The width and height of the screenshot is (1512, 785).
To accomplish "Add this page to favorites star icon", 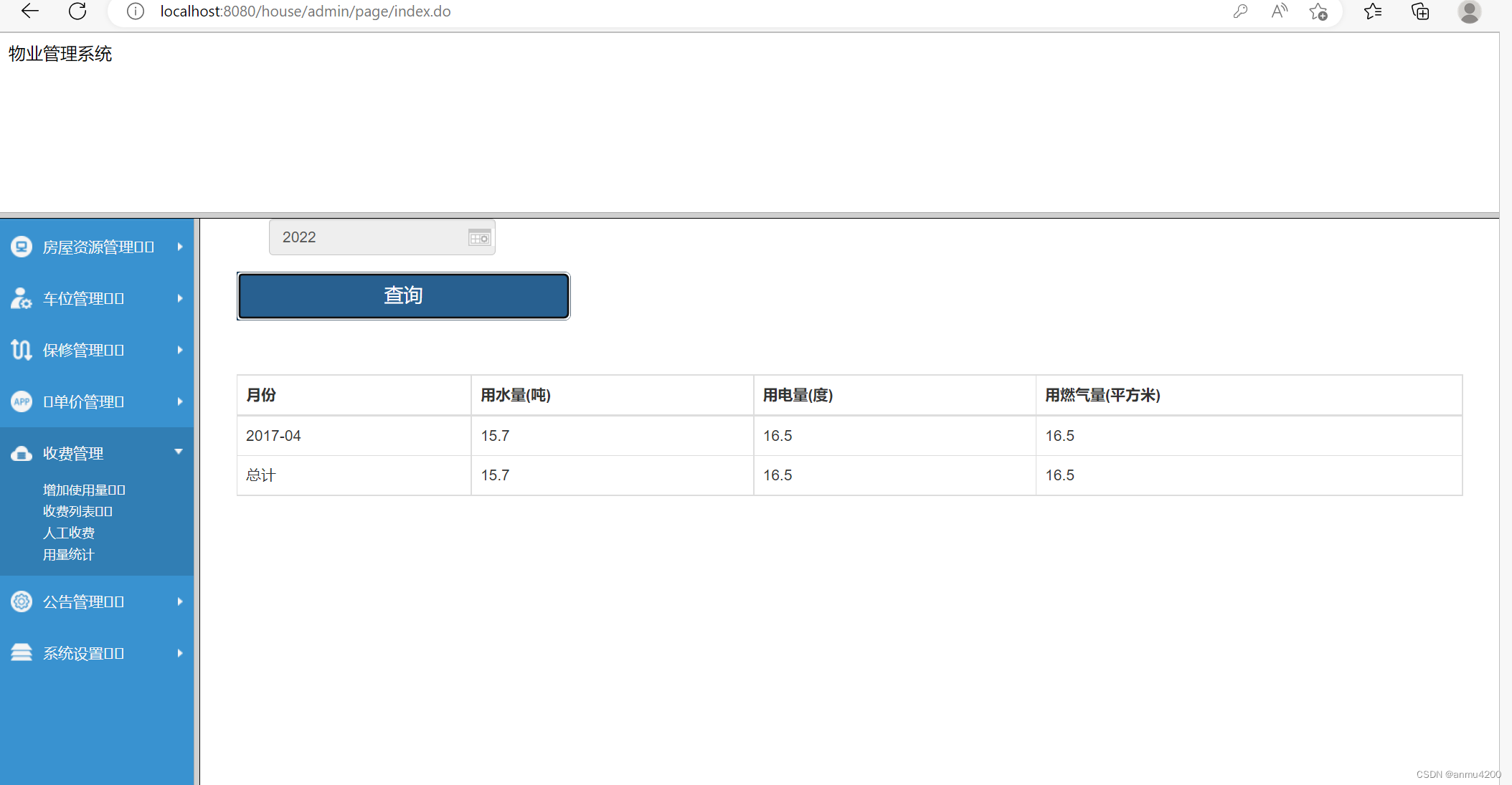I will coord(1318,11).
